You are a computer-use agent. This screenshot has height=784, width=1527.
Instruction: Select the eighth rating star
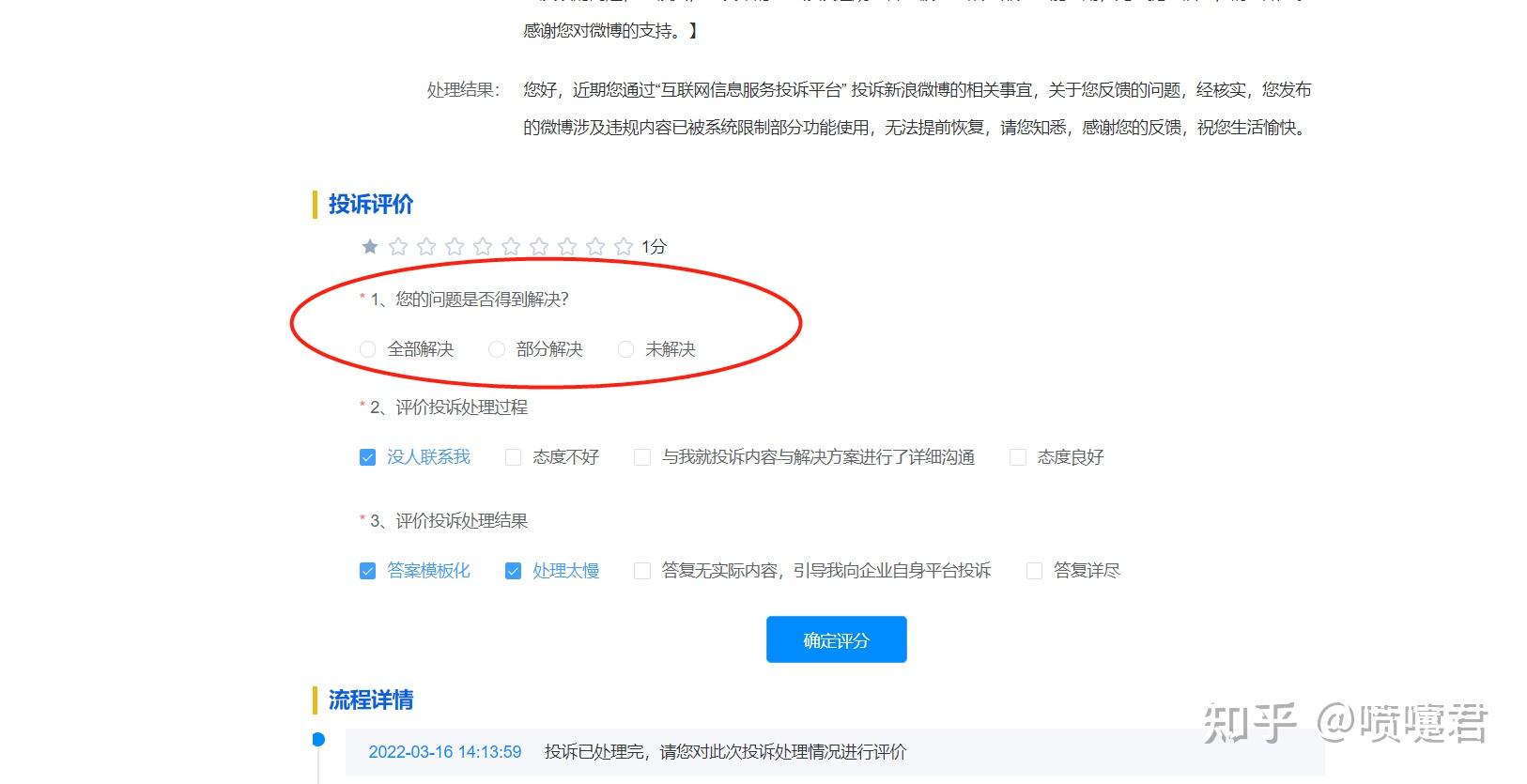(567, 247)
